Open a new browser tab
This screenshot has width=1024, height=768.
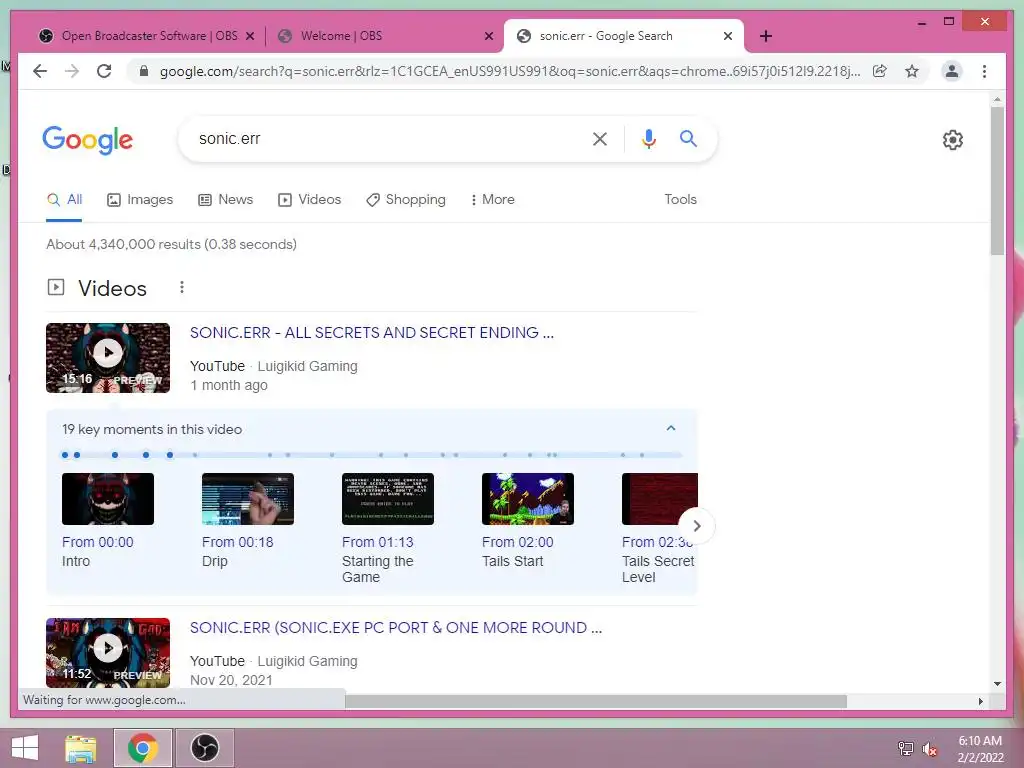[x=766, y=37]
